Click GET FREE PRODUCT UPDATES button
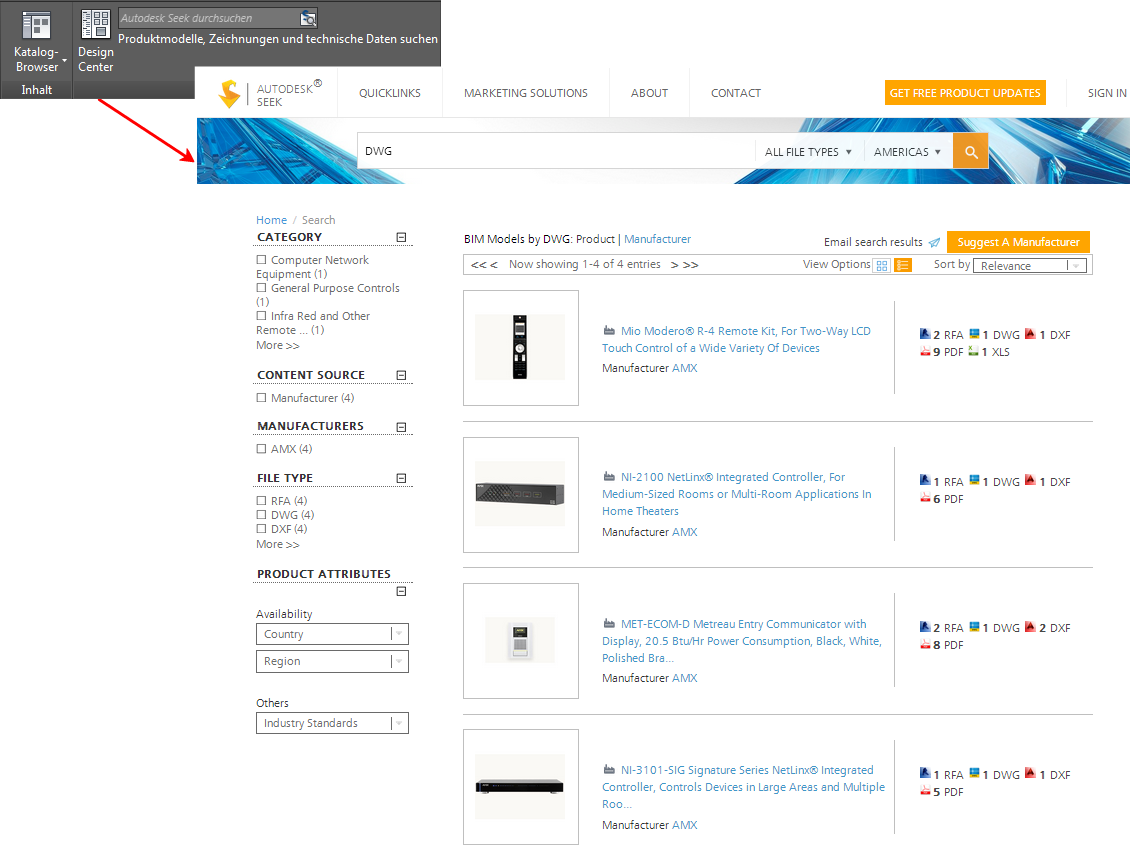The width and height of the screenshot is (1130, 845). coord(965,93)
